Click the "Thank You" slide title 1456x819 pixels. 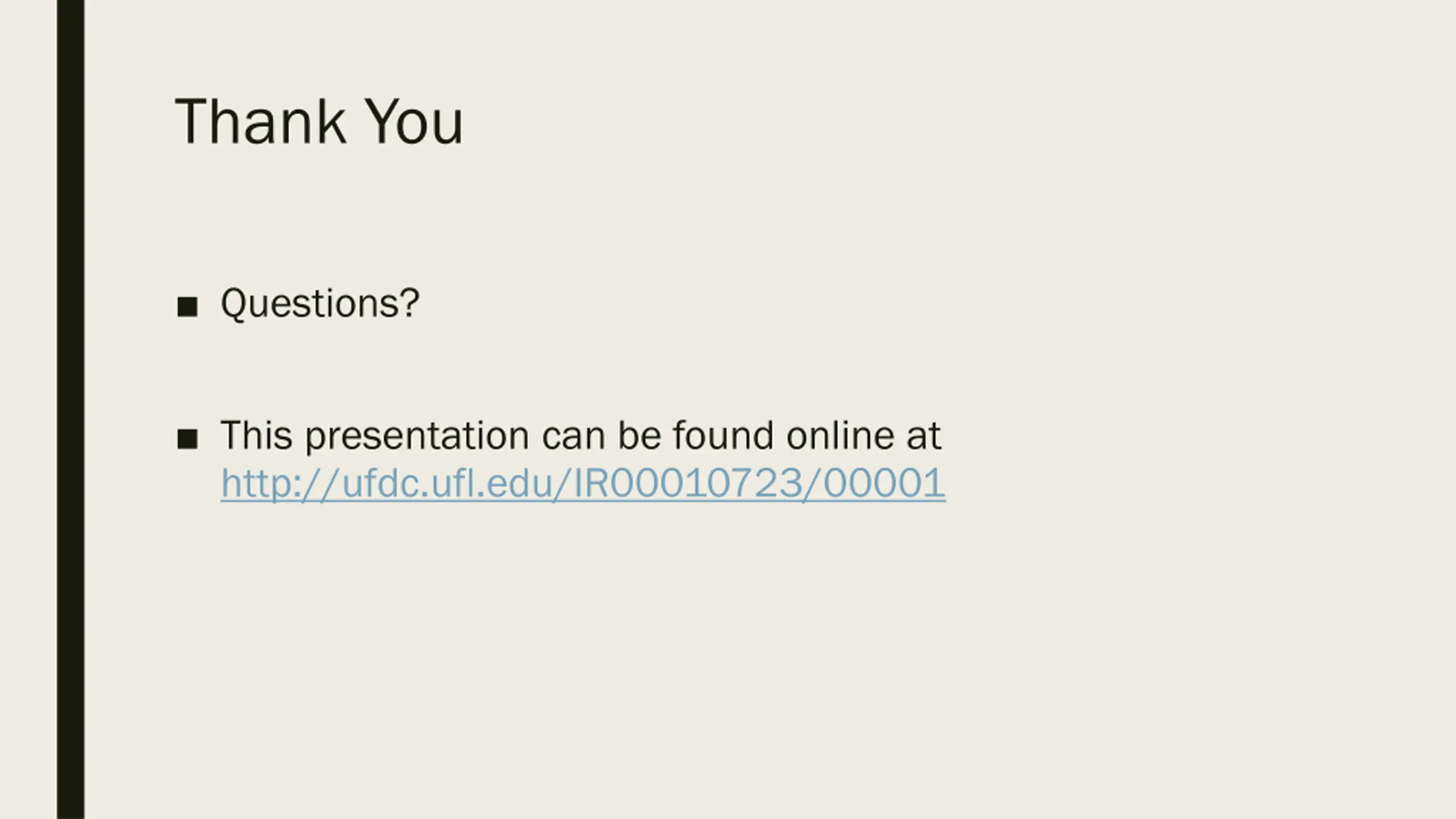point(319,122)
